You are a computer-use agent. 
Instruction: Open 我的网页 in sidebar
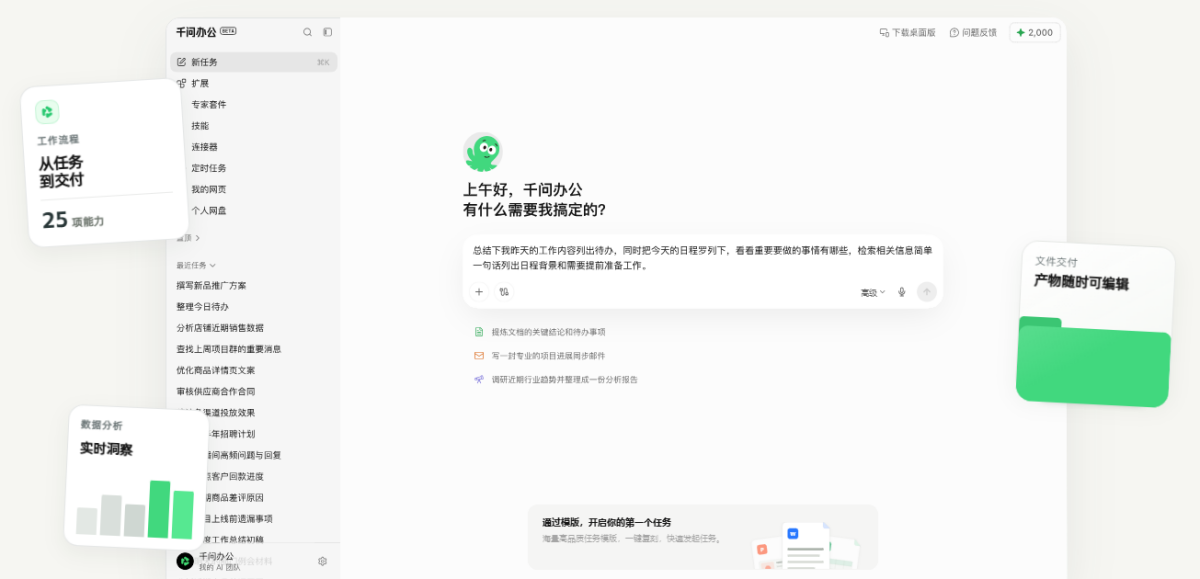(209, 189)
